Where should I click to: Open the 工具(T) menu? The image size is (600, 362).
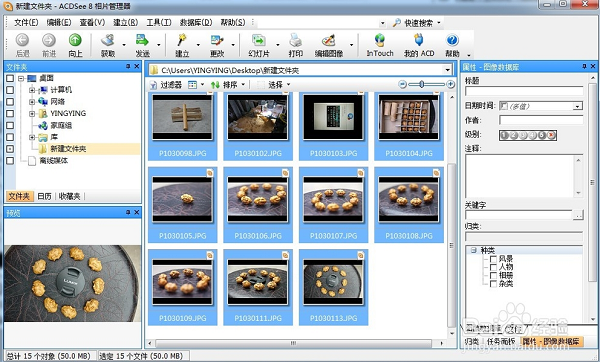pos(159,23)
